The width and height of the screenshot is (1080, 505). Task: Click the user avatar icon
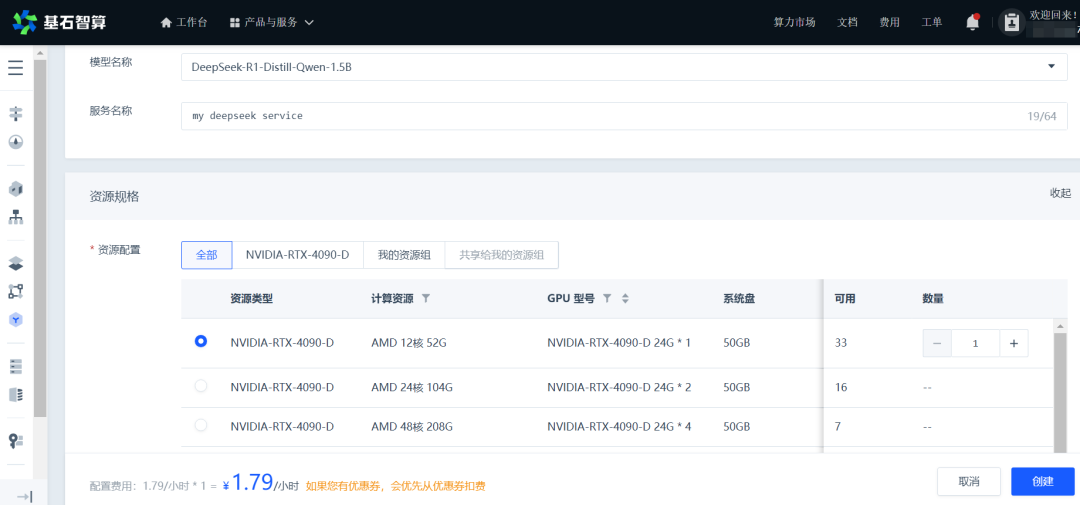(1011, 22)
